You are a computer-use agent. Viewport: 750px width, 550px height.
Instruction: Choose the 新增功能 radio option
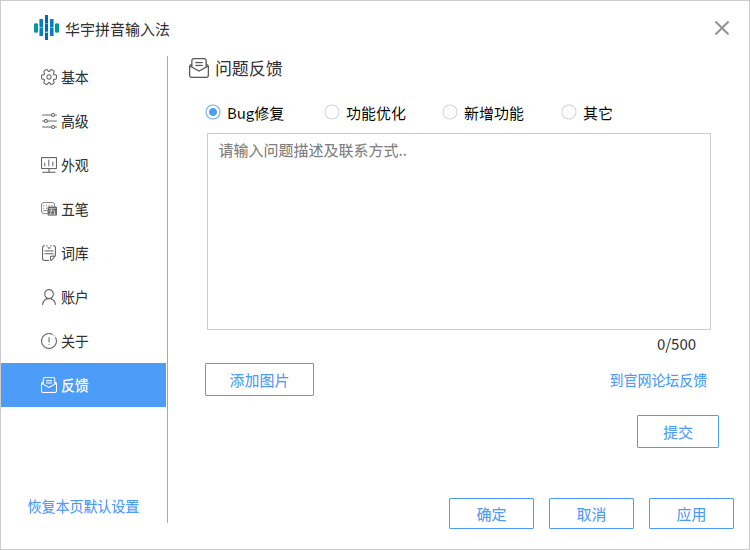pos(450,112)
